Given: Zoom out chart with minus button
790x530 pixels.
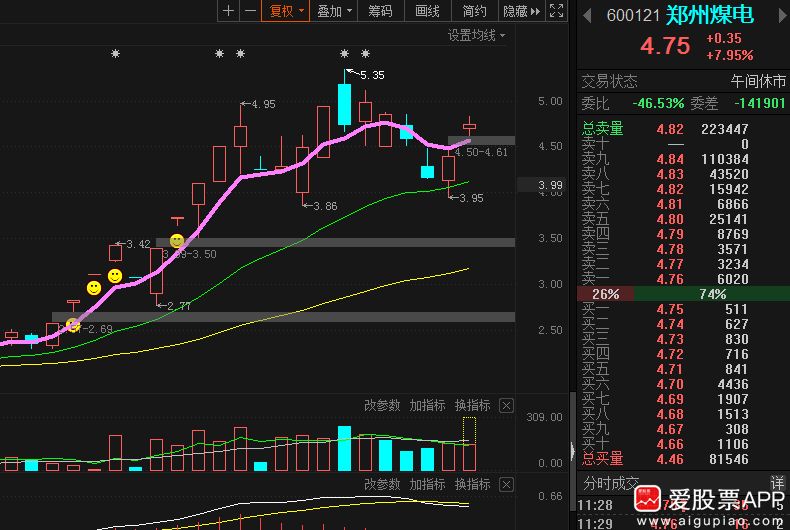Looking at the screenshot, I should coord(250,11).
